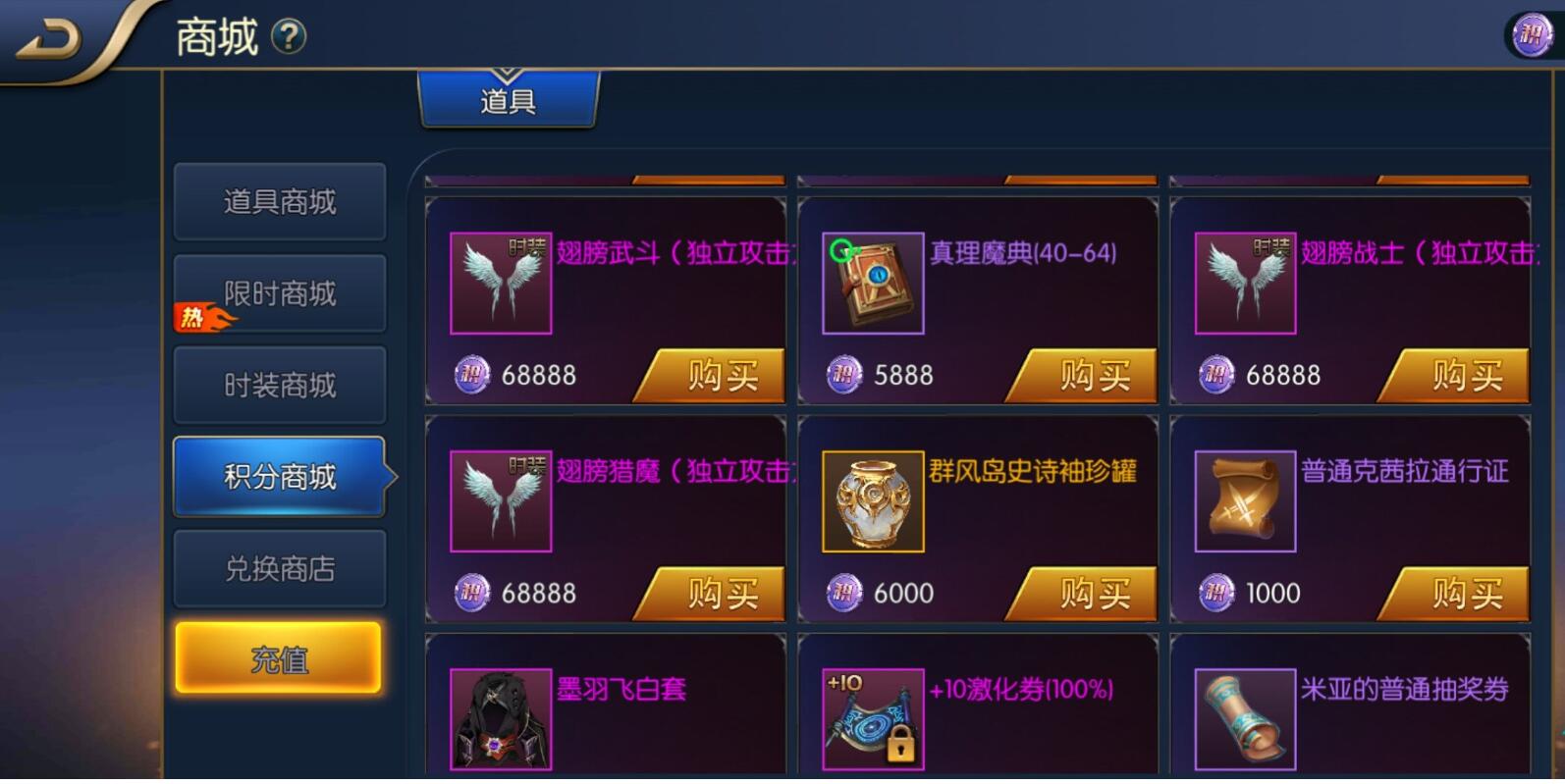Click the back arrow icon
Image resolution: width=1565 pixels, height=784 pixels.
click(49, 39)
